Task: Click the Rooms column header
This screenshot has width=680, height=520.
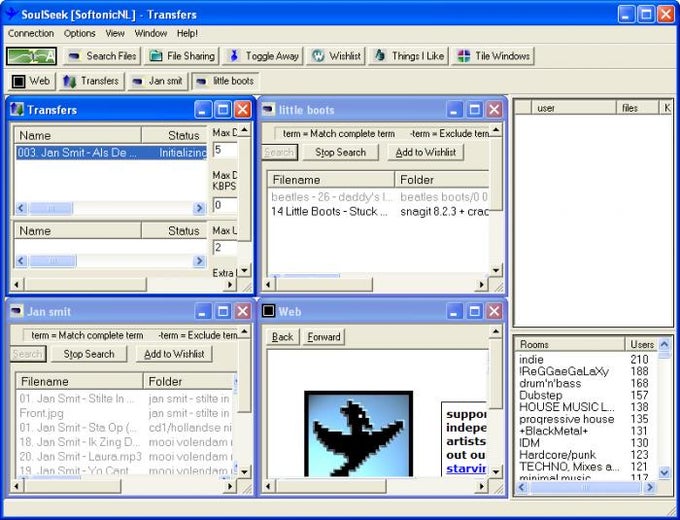Action: 570,344
